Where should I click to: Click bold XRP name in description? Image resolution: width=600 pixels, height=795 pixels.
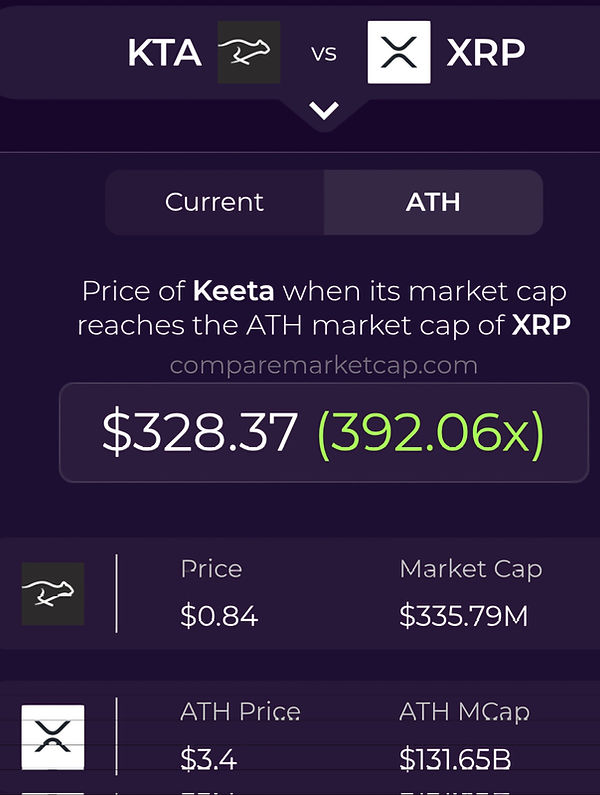pos(541,325)
